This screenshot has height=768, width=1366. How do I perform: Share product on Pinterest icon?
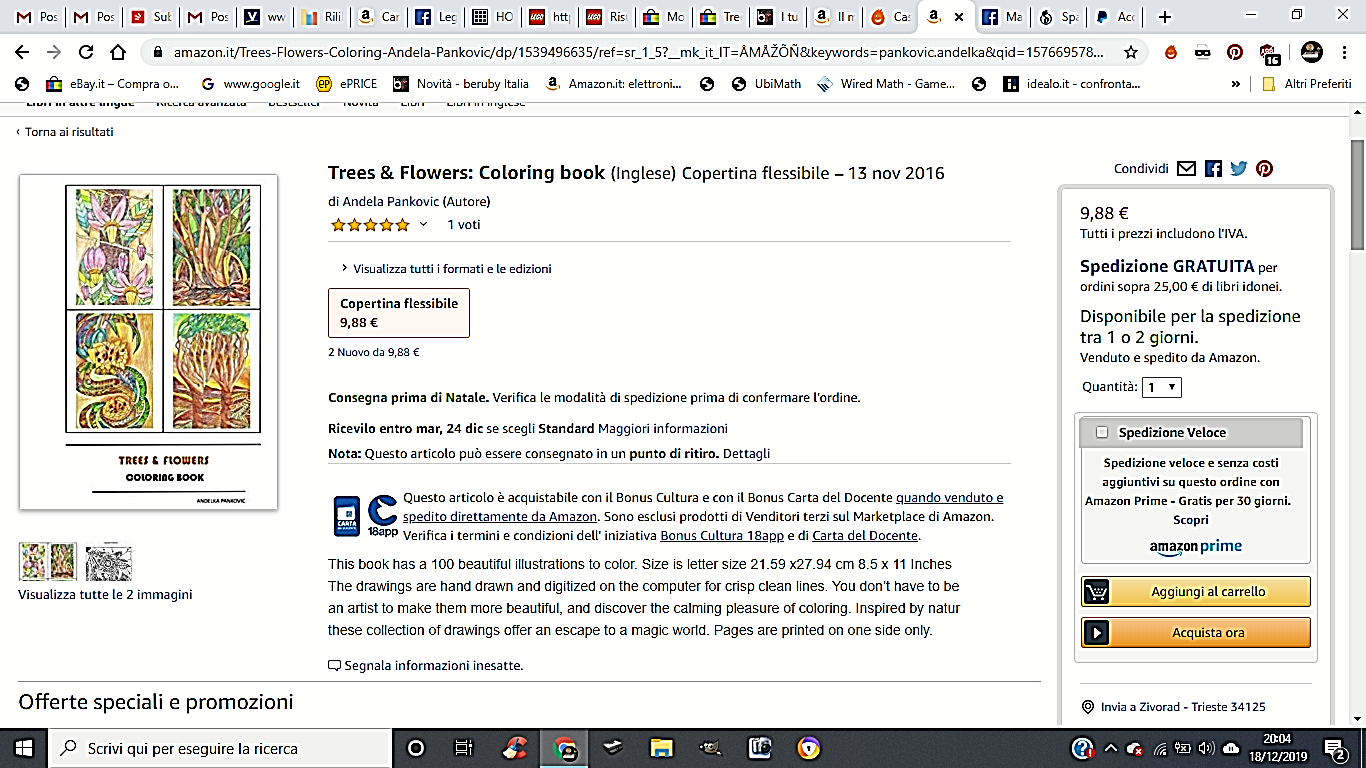[1265, 169]
